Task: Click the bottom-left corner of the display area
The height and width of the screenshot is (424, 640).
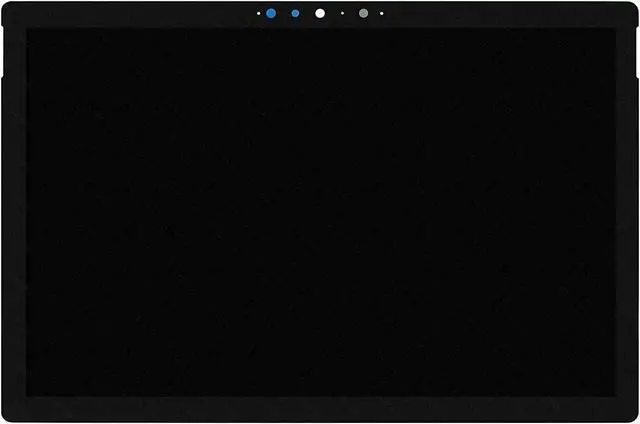Action: (x=27, y=394)
